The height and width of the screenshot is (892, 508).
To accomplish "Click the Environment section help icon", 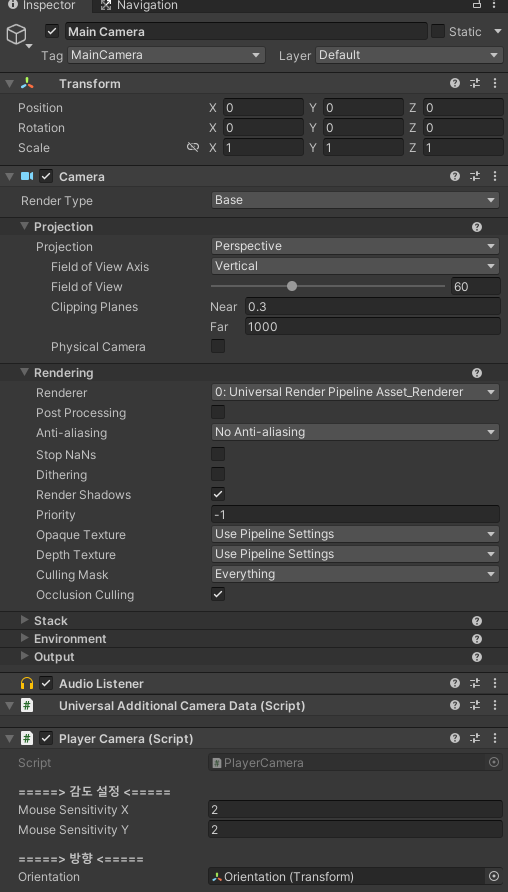I will tap(477, 639).
